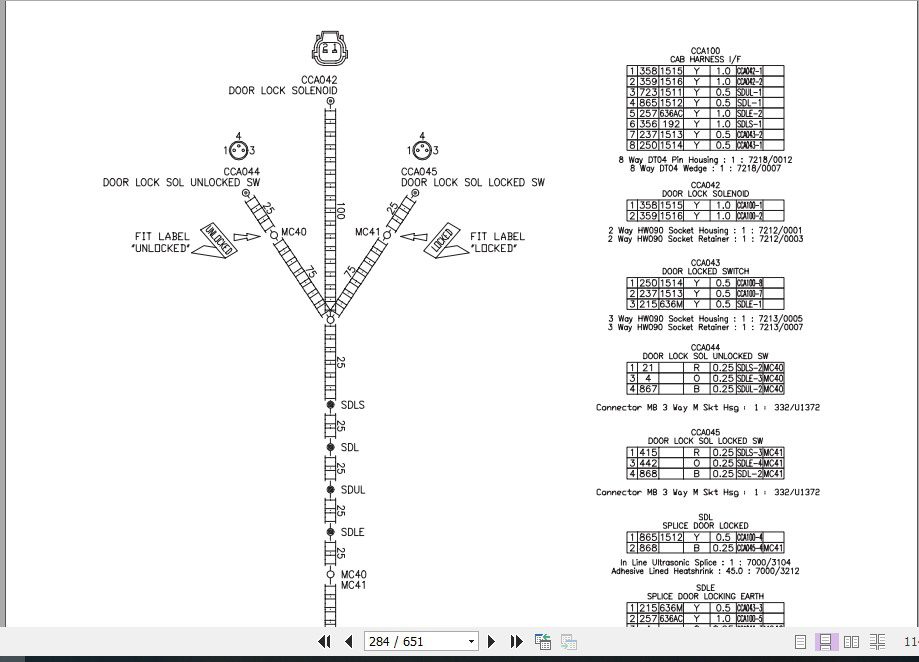Click the CCA044 round connector symbol
919x662 pixels.
[238, 151]
